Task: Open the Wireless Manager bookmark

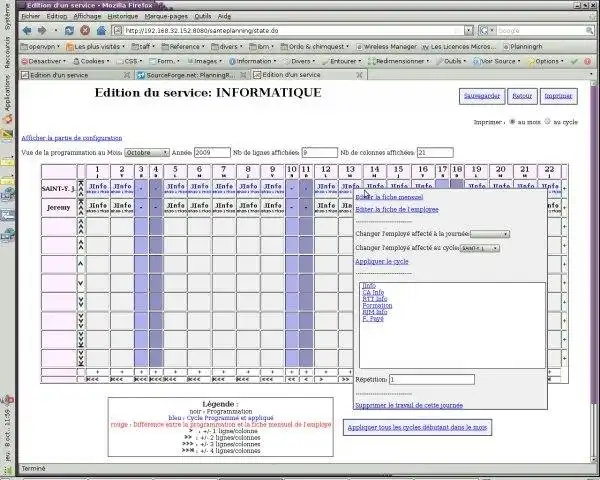Action: tap(386, 47)
